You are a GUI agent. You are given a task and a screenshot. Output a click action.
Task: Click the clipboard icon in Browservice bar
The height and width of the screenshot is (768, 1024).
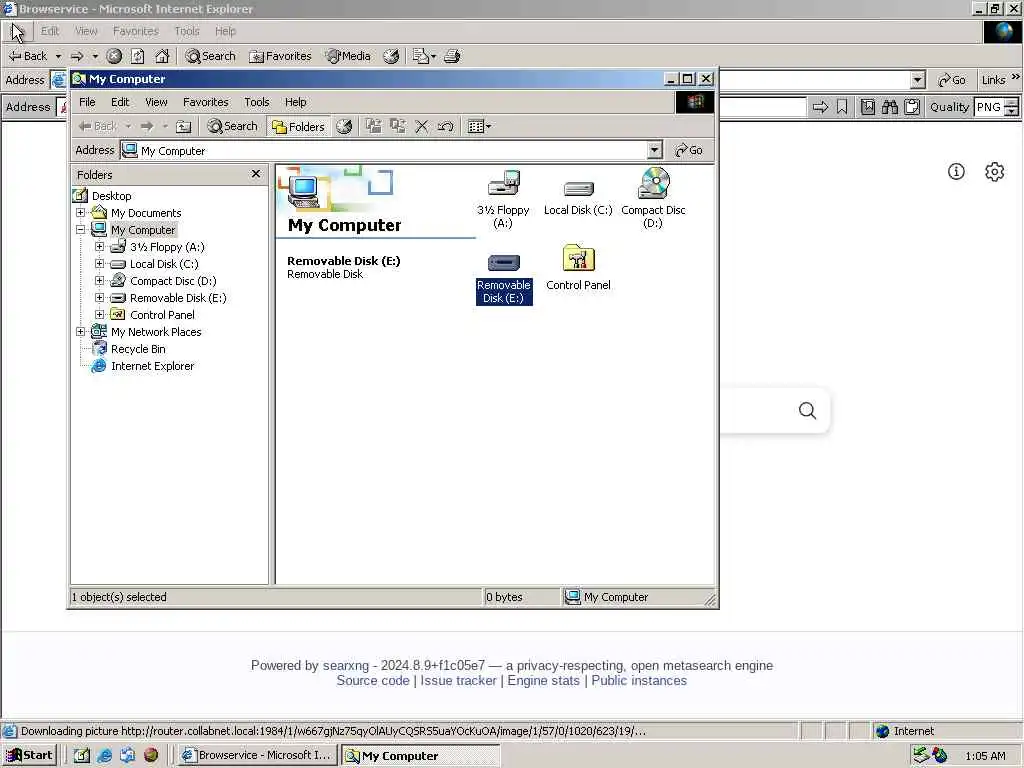click(912, 107)
